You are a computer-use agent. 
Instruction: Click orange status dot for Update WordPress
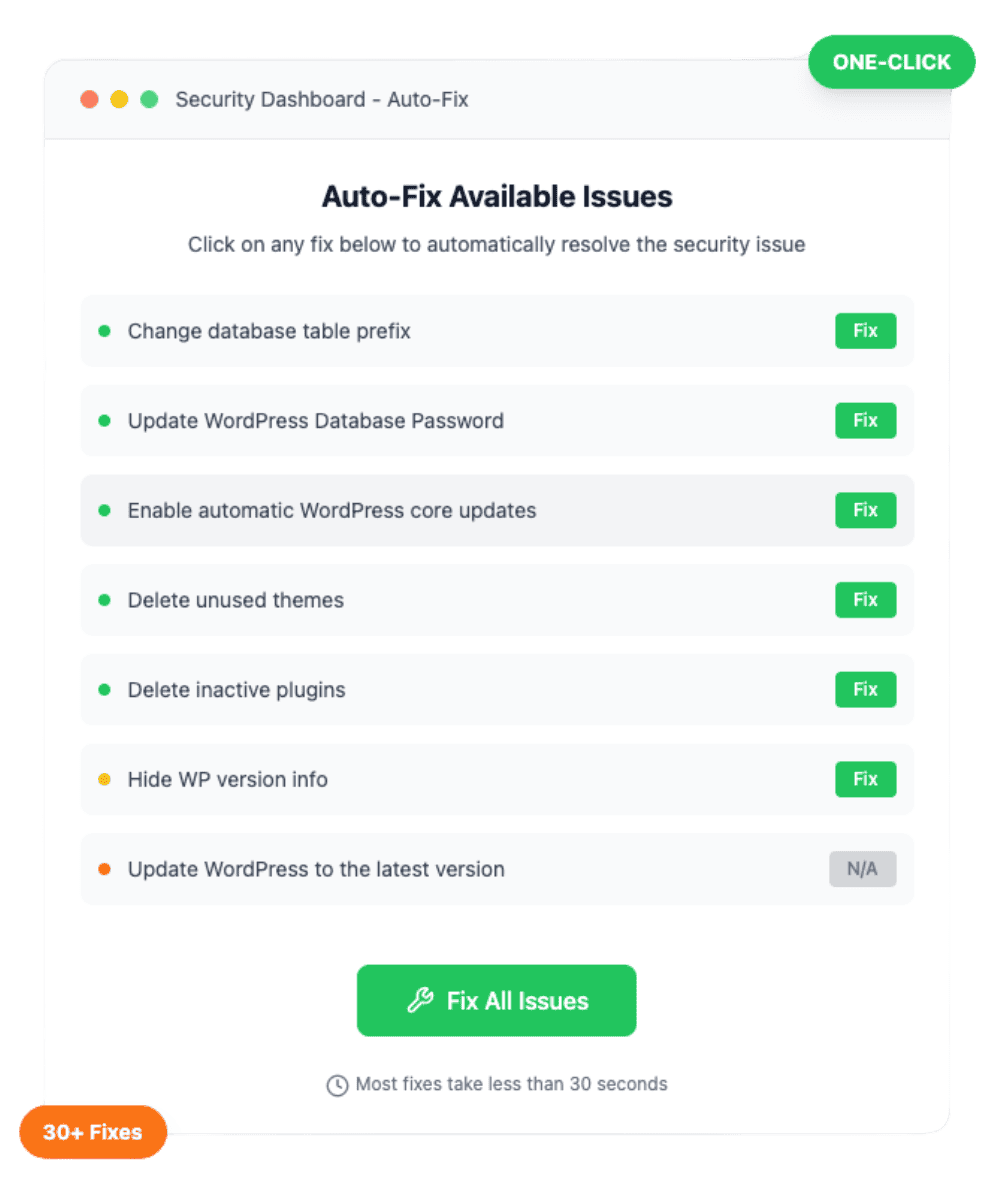pos(104,869)
